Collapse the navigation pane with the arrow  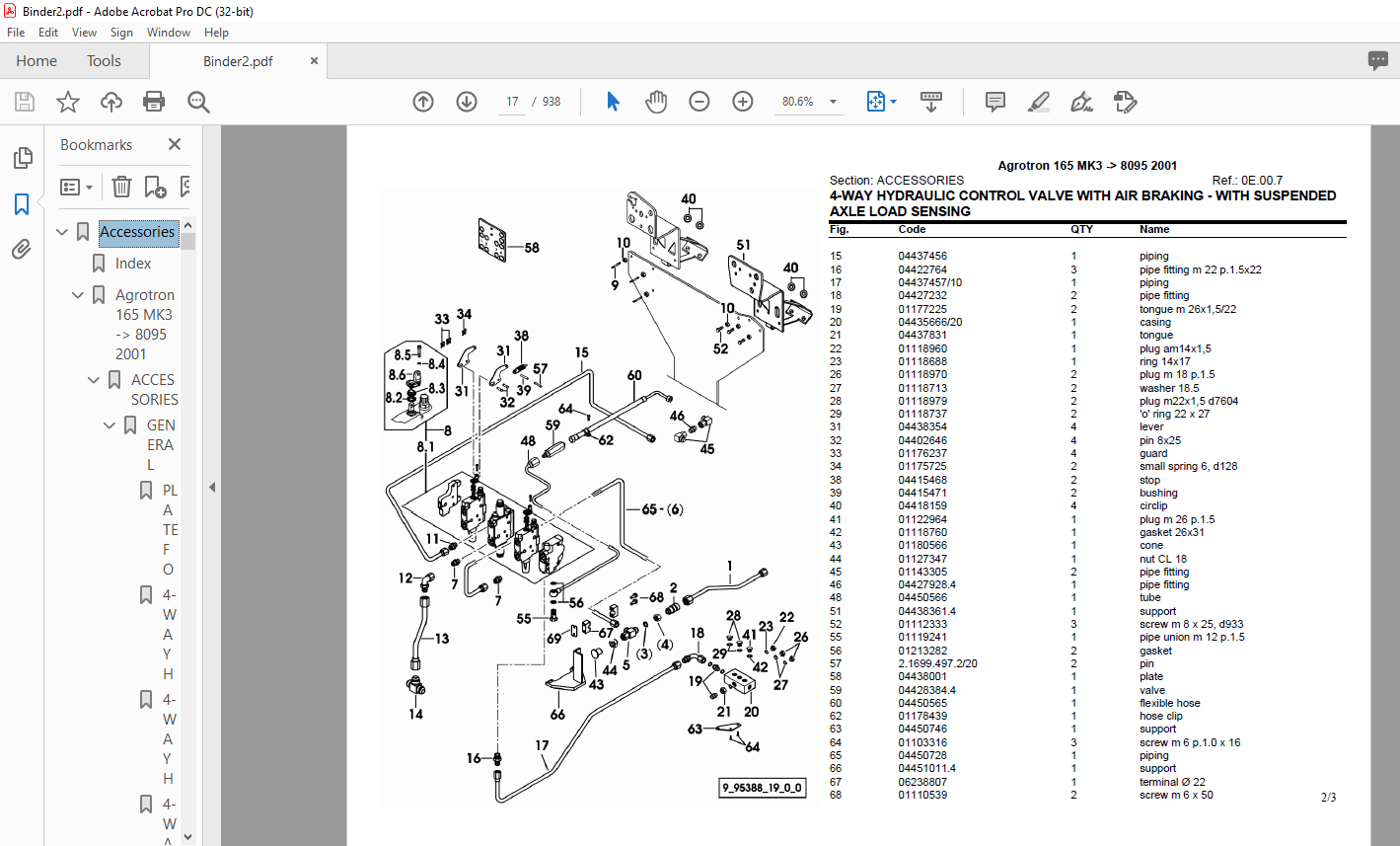tap(212, 487)
